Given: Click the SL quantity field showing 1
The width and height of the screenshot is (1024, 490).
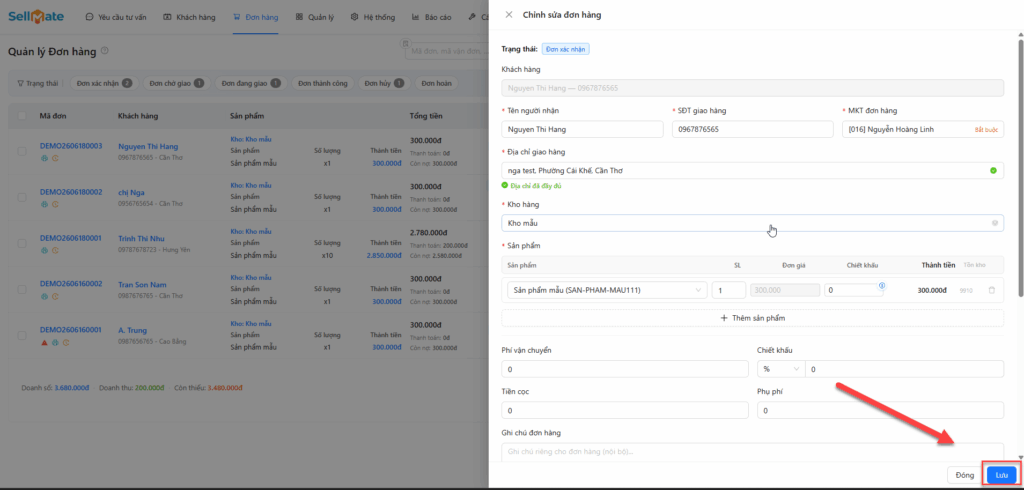Looking at the screenshot, I should click(728, 290).
